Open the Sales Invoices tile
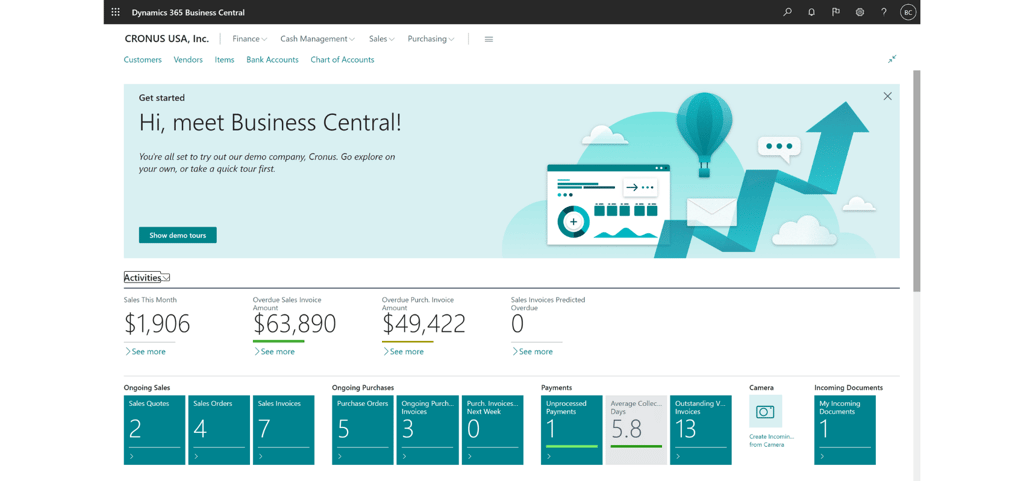The height and width of the screenshot is (481, 1024). (283, 429)
